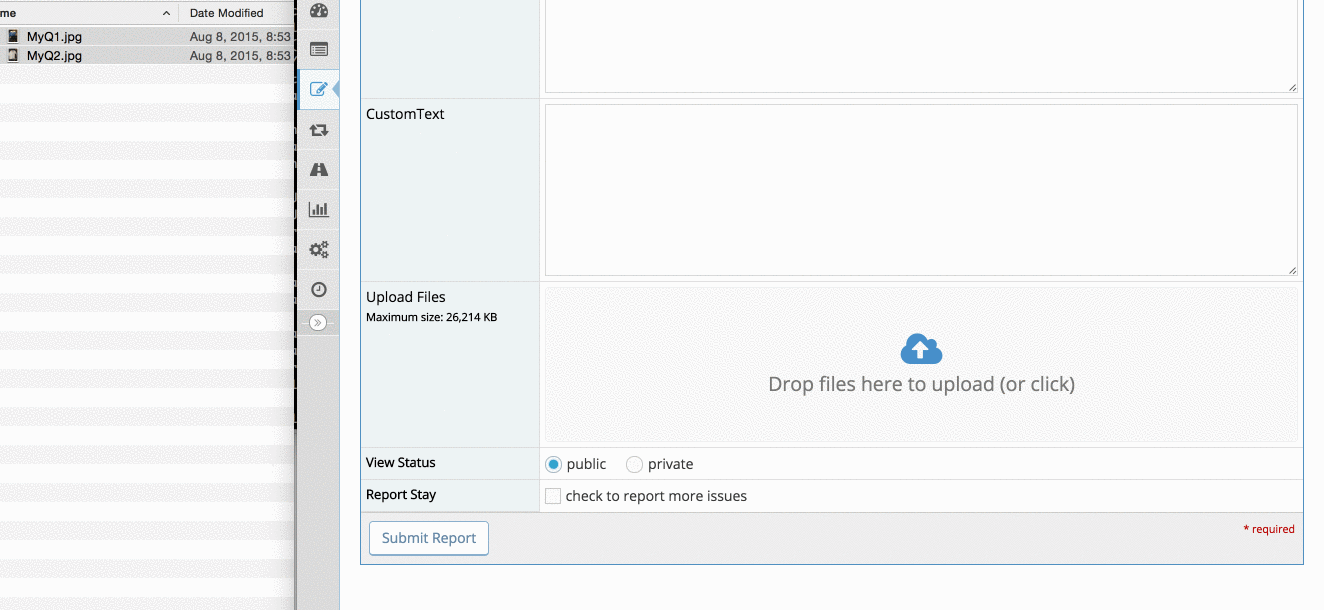Image resolution: width=1324 pixels, height=610 pixels.
Task: Select the public view status radio button
Action: coord(554,464)
